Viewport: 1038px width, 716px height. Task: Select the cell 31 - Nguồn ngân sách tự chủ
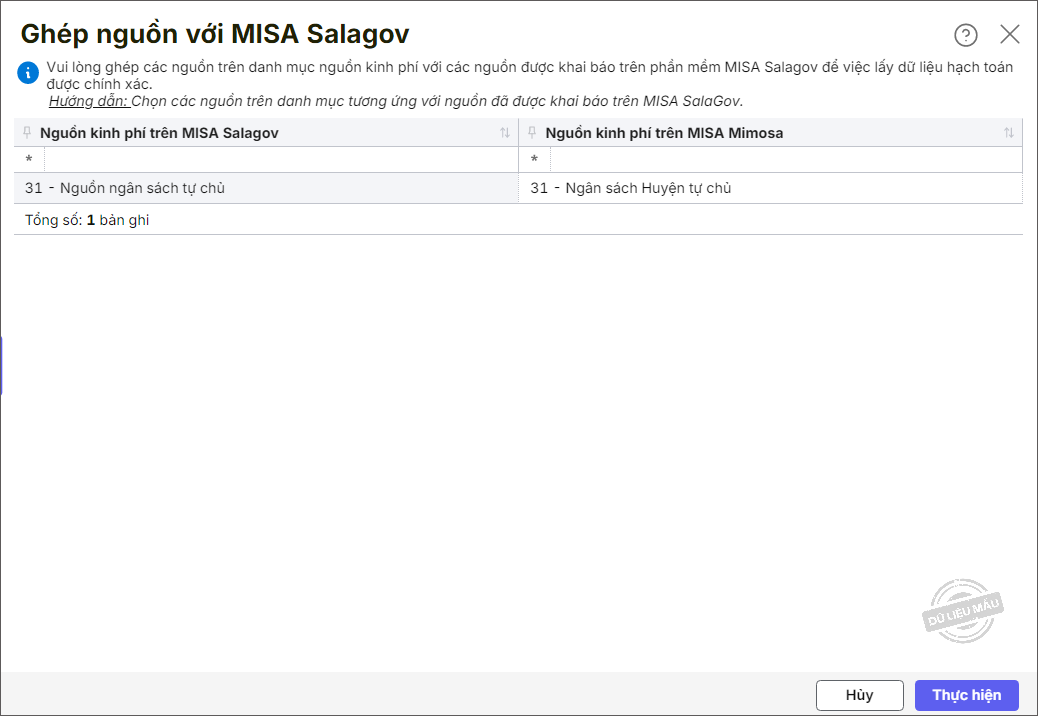tap(266, 188)
